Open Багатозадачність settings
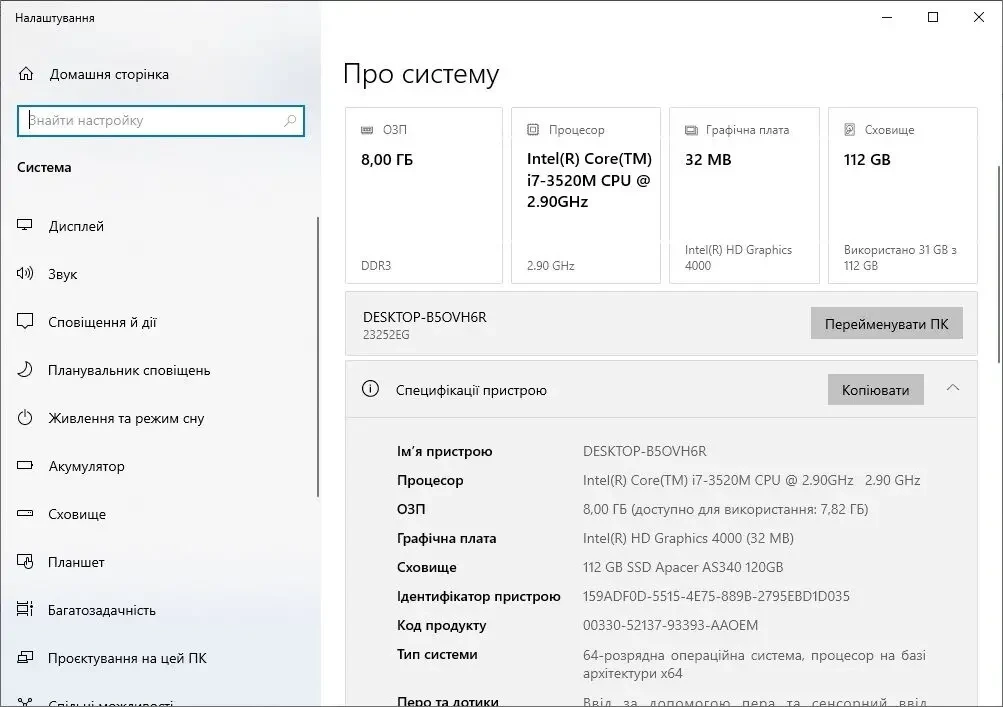This screenshot has width=1003, height=707. click(102, 610)
